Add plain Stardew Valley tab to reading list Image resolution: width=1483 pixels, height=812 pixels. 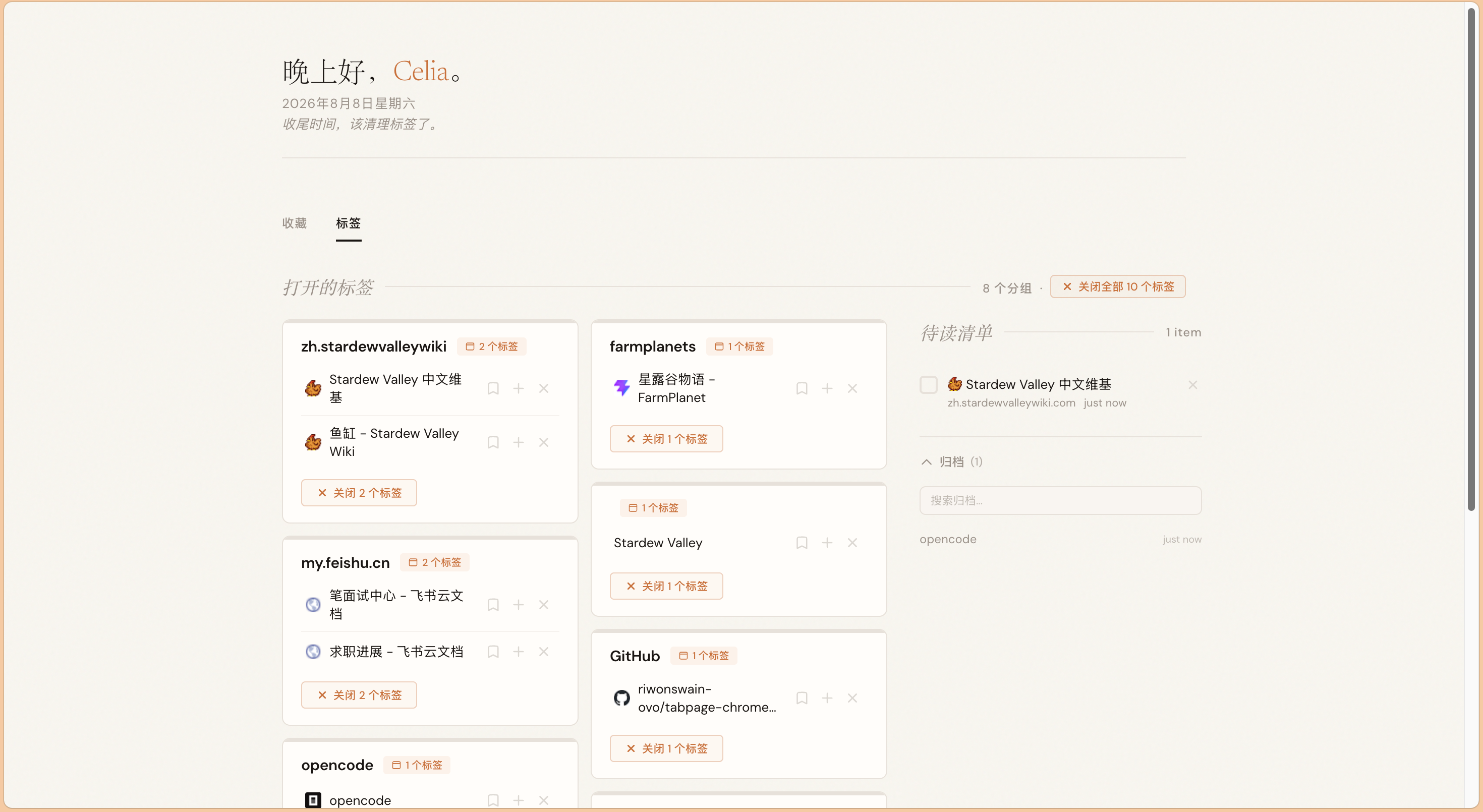[x=827, y=543]
